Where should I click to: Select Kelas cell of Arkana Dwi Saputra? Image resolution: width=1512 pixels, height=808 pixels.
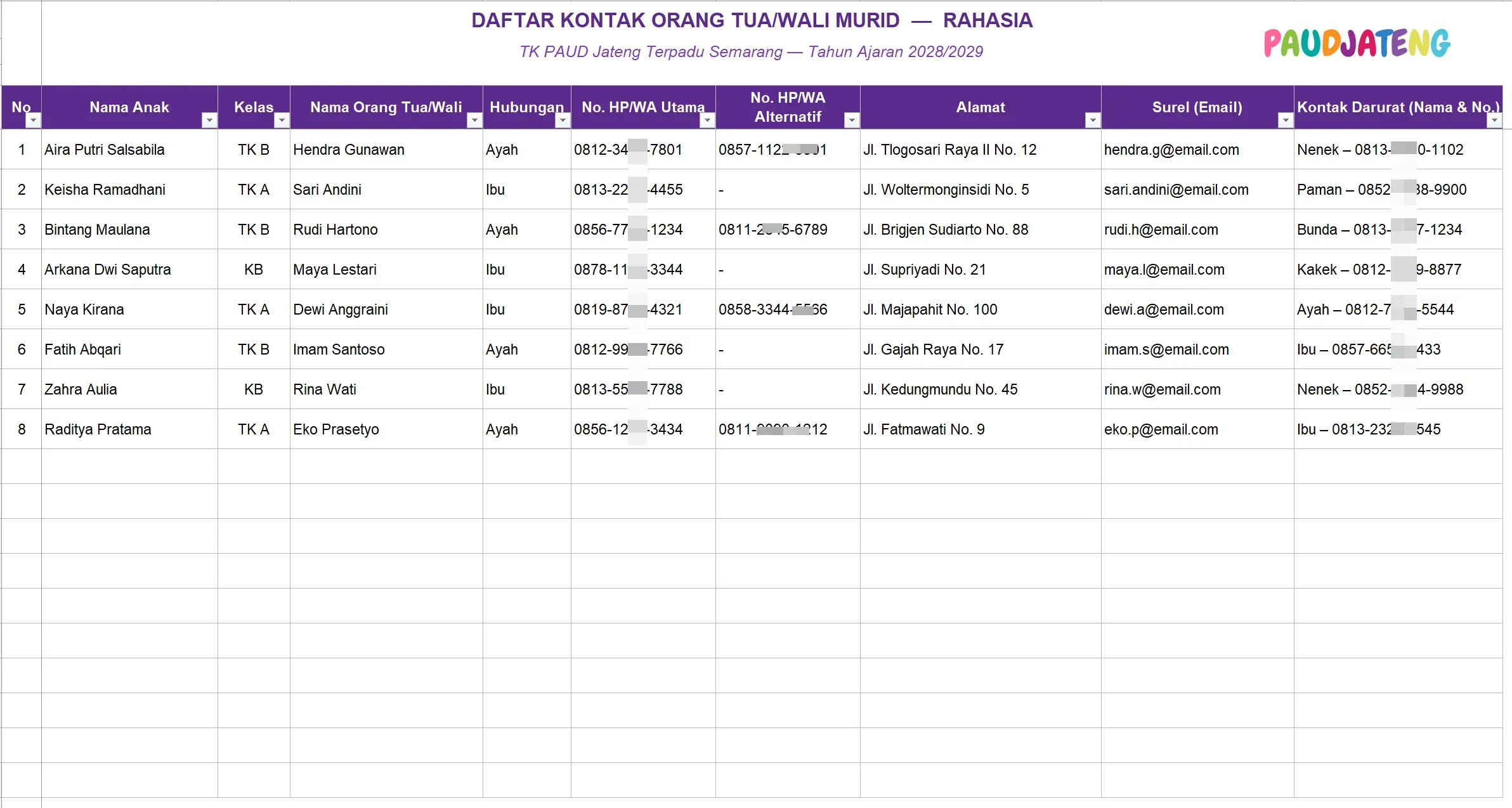pyautogui.click(x=254, y=270)
